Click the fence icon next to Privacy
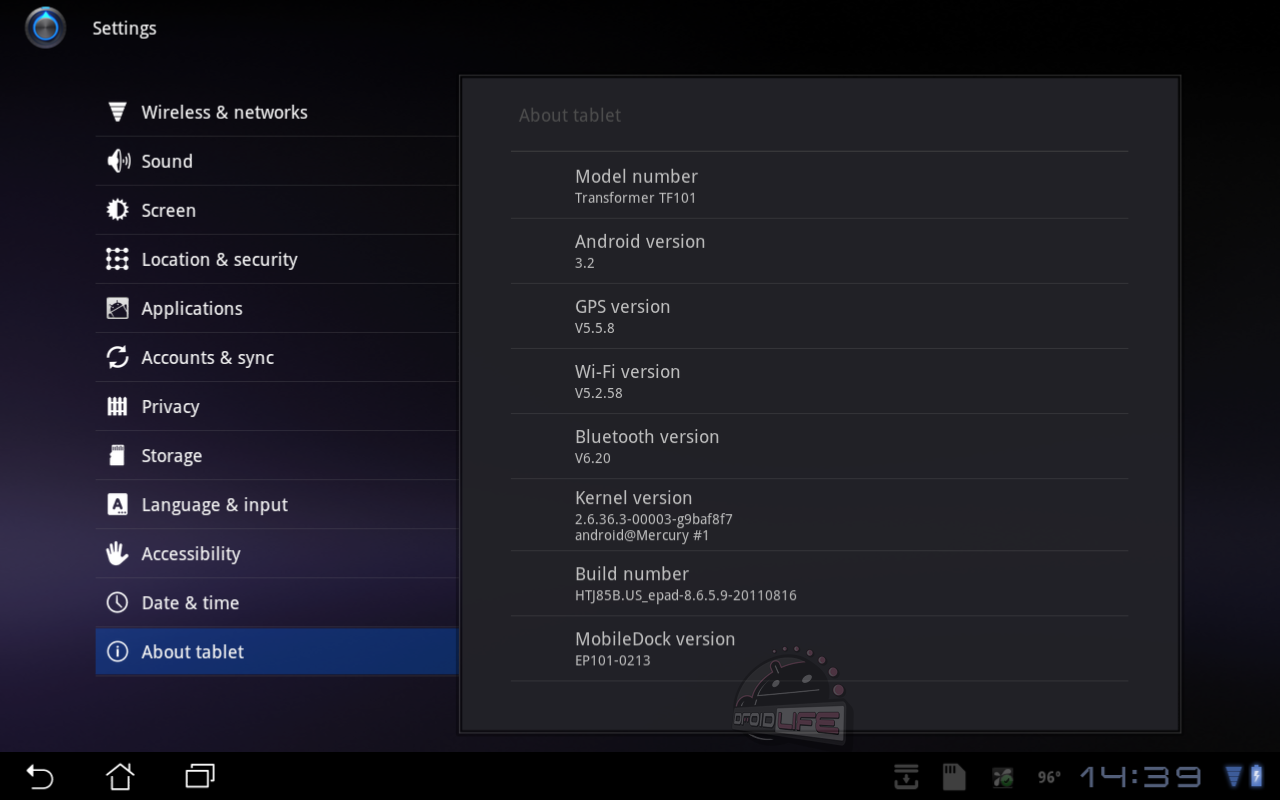This screenshot has width=1280, height=800. click(x=117, y=406)
